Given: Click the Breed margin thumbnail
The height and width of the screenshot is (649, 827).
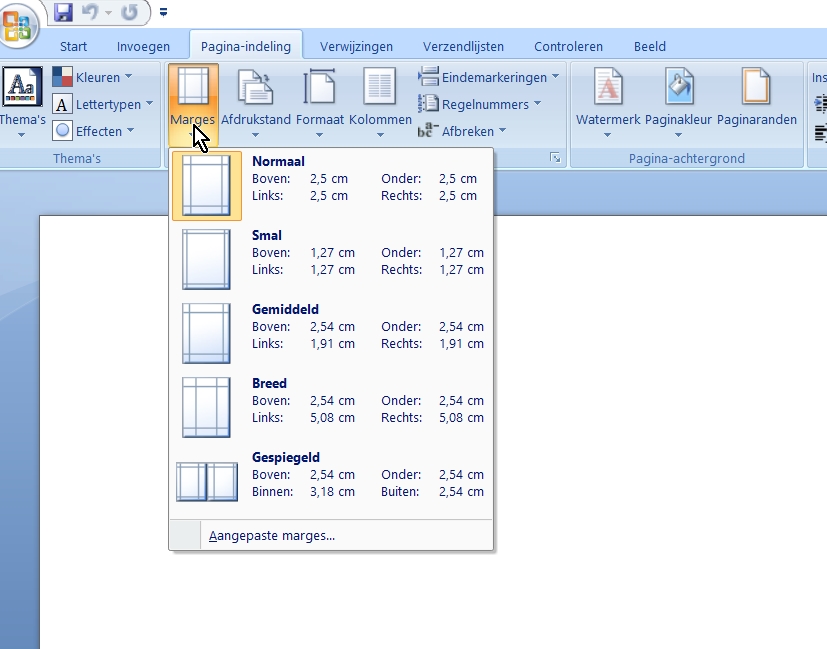Looking at the screenshot, I should [x=206, y=408].
